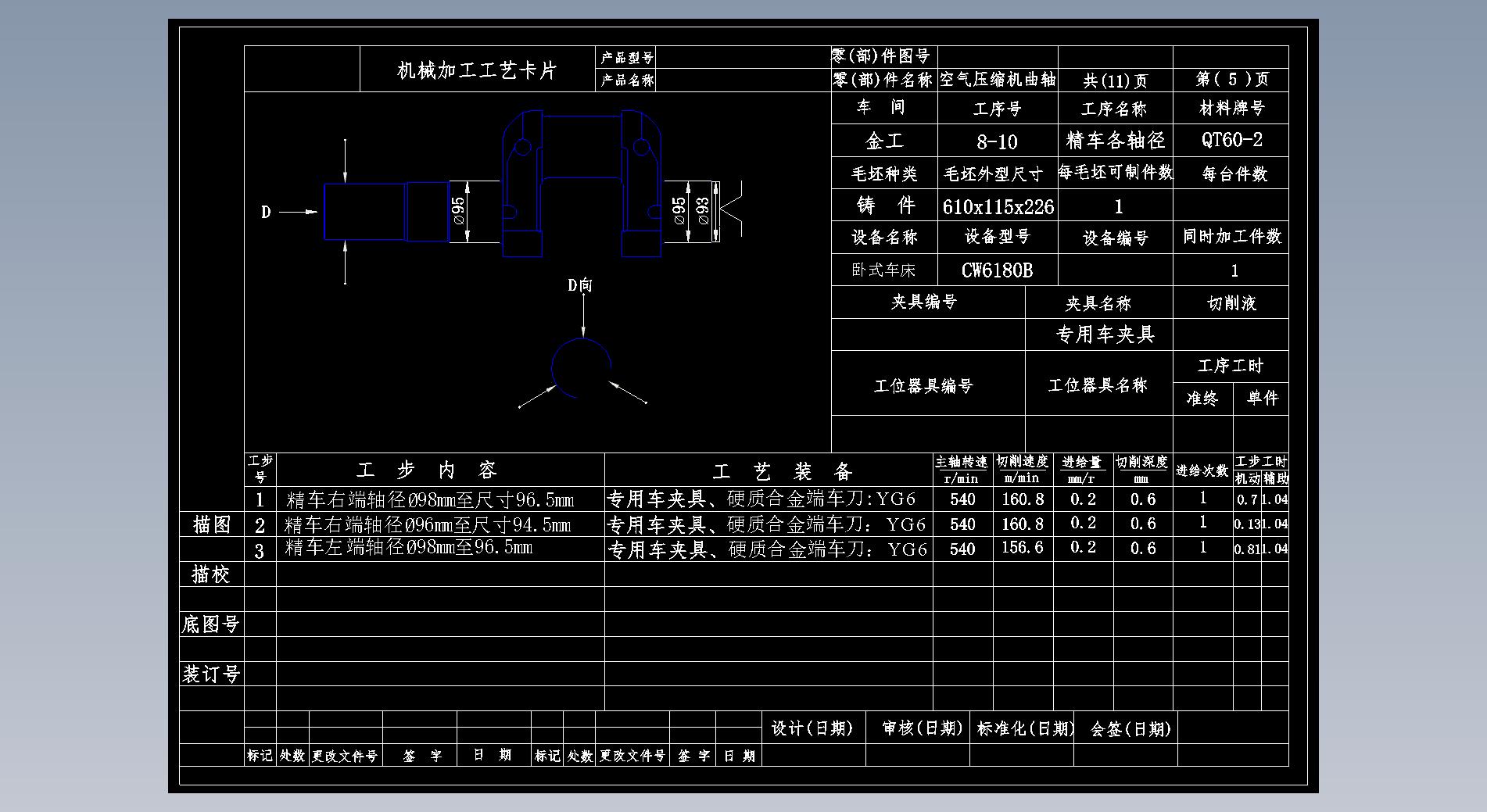Click the 金工 workshop value
The height and width of the screenshot is (812, 1487).
pyautogui.click(x=884, y=141)
